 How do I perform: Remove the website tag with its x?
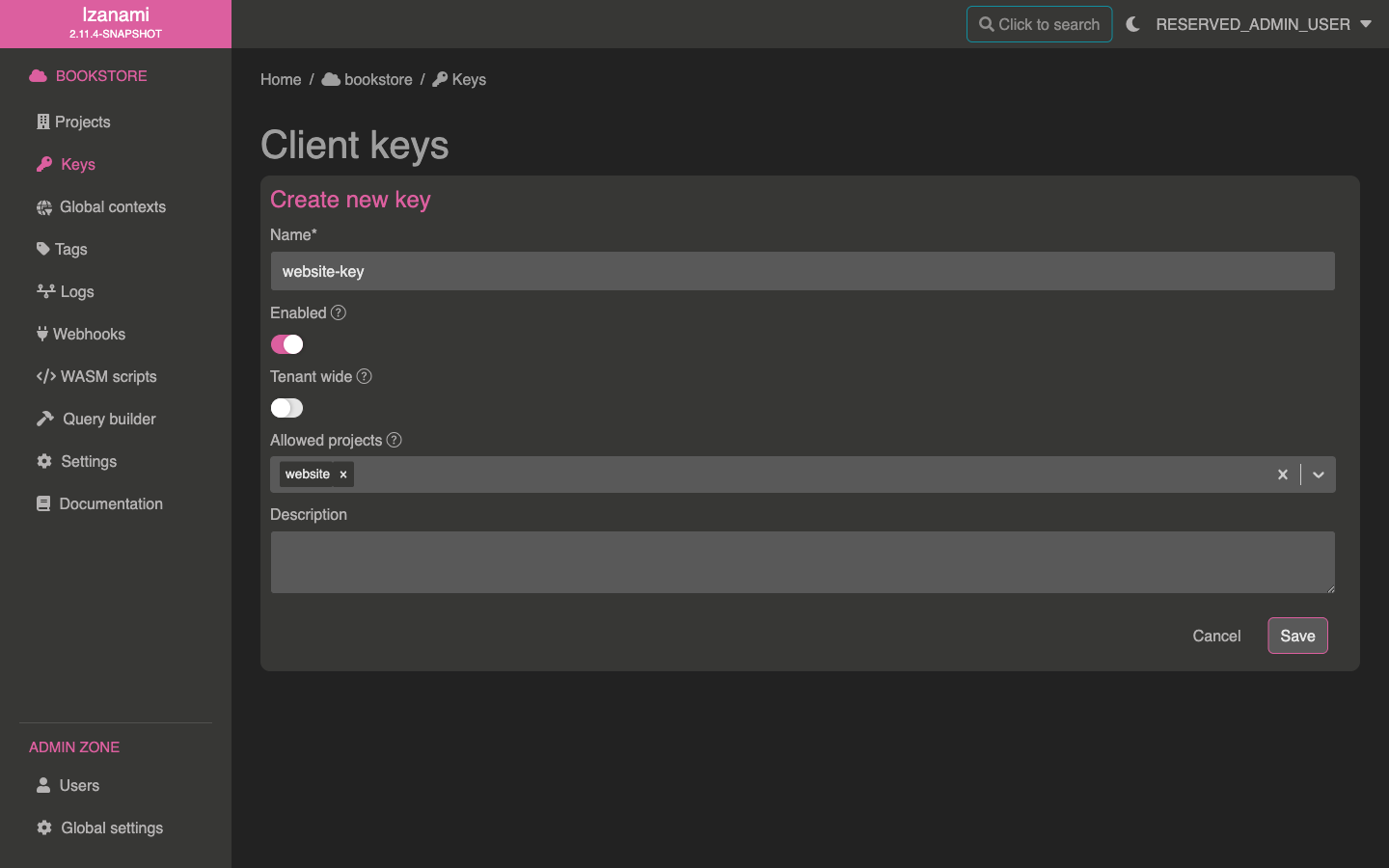[343, 475]
